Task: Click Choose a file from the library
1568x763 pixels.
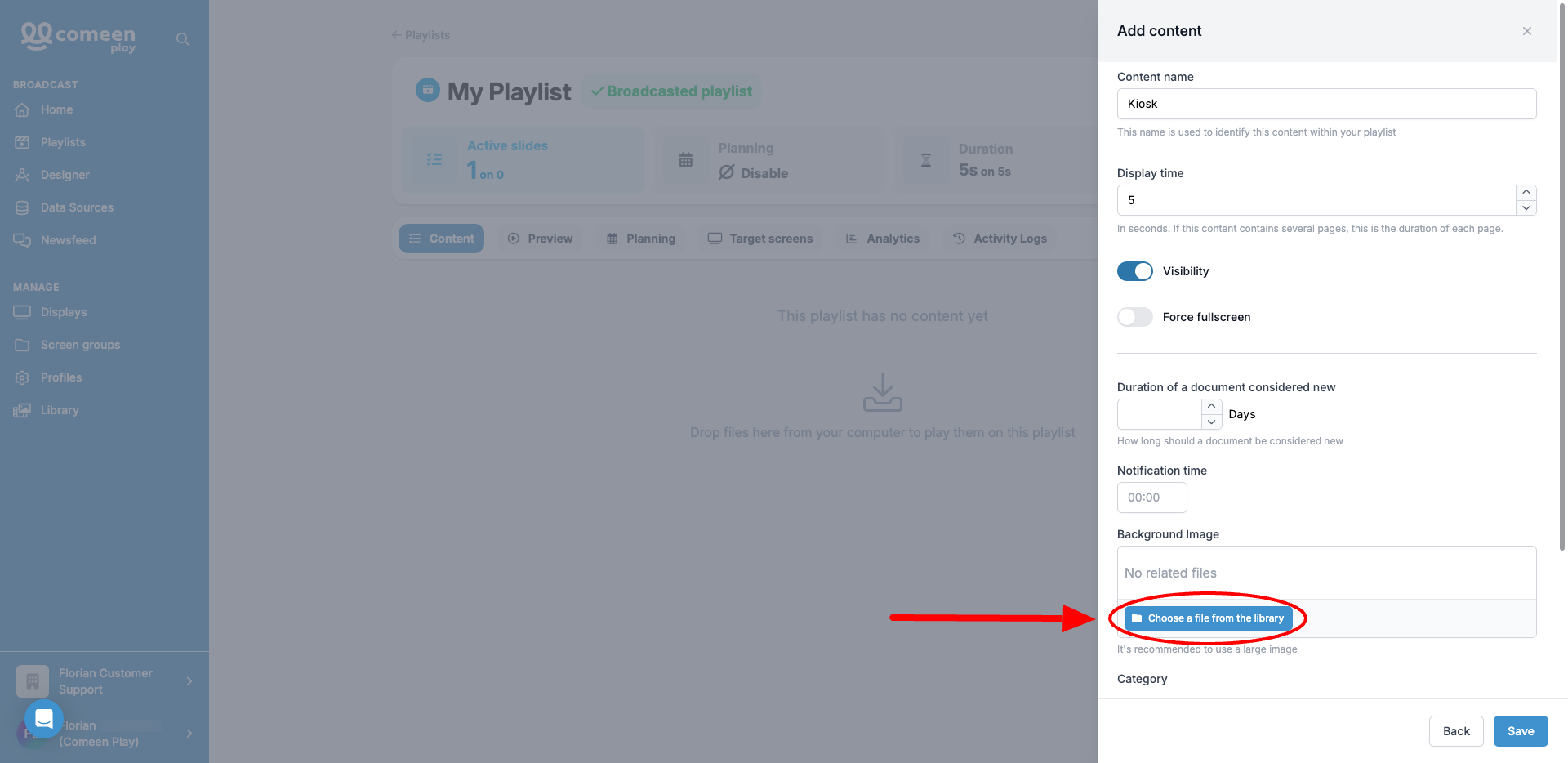Action: coord(1208,618)
